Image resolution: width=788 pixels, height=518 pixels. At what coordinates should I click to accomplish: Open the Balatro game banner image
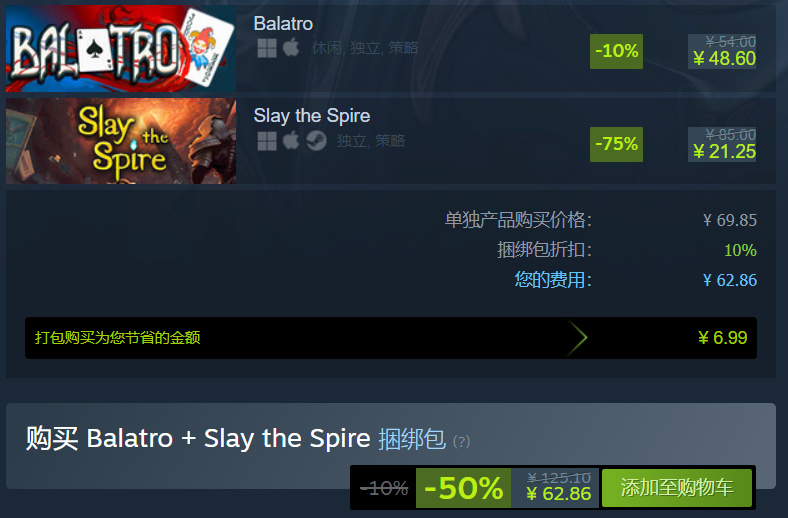click(x=121, y=48)
